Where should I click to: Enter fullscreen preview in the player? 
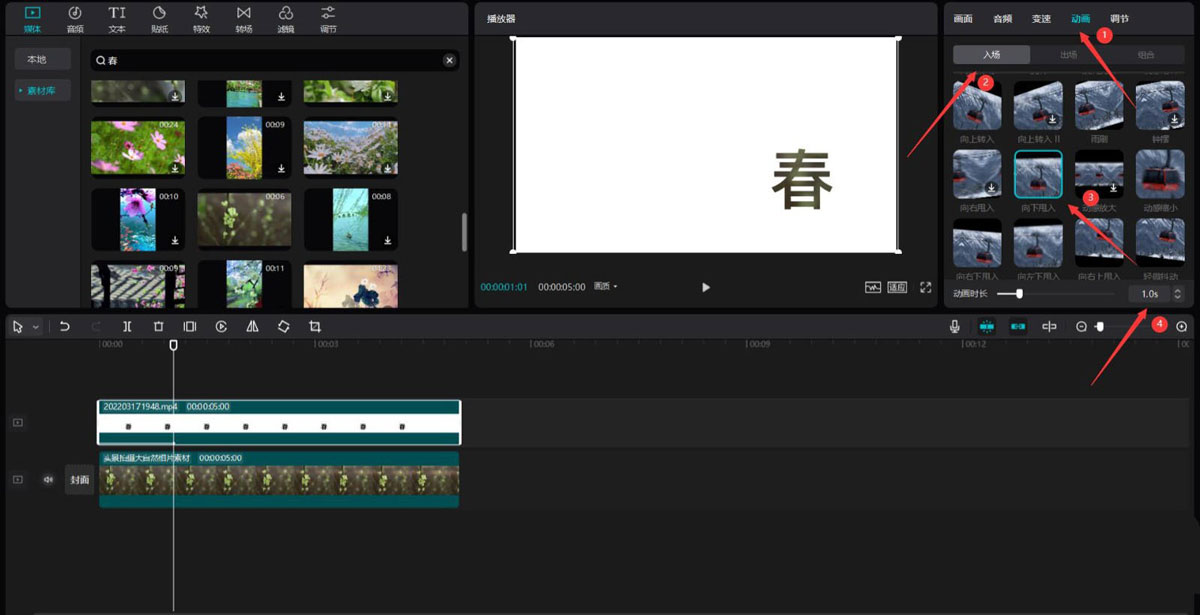(925, 287)
